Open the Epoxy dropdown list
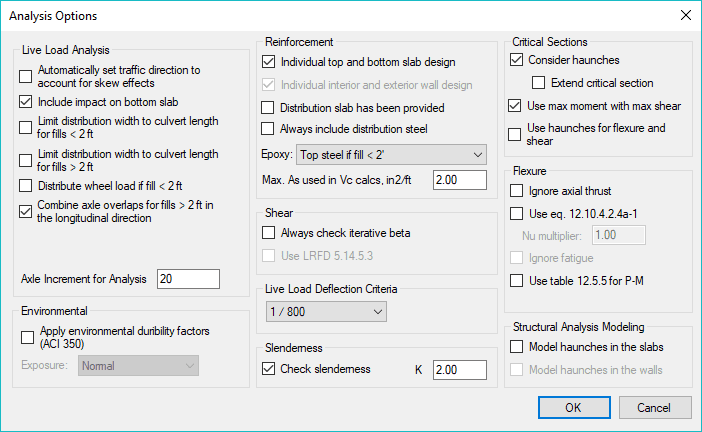The height and width of the screenshot is (432, 702). coord(390,154)
